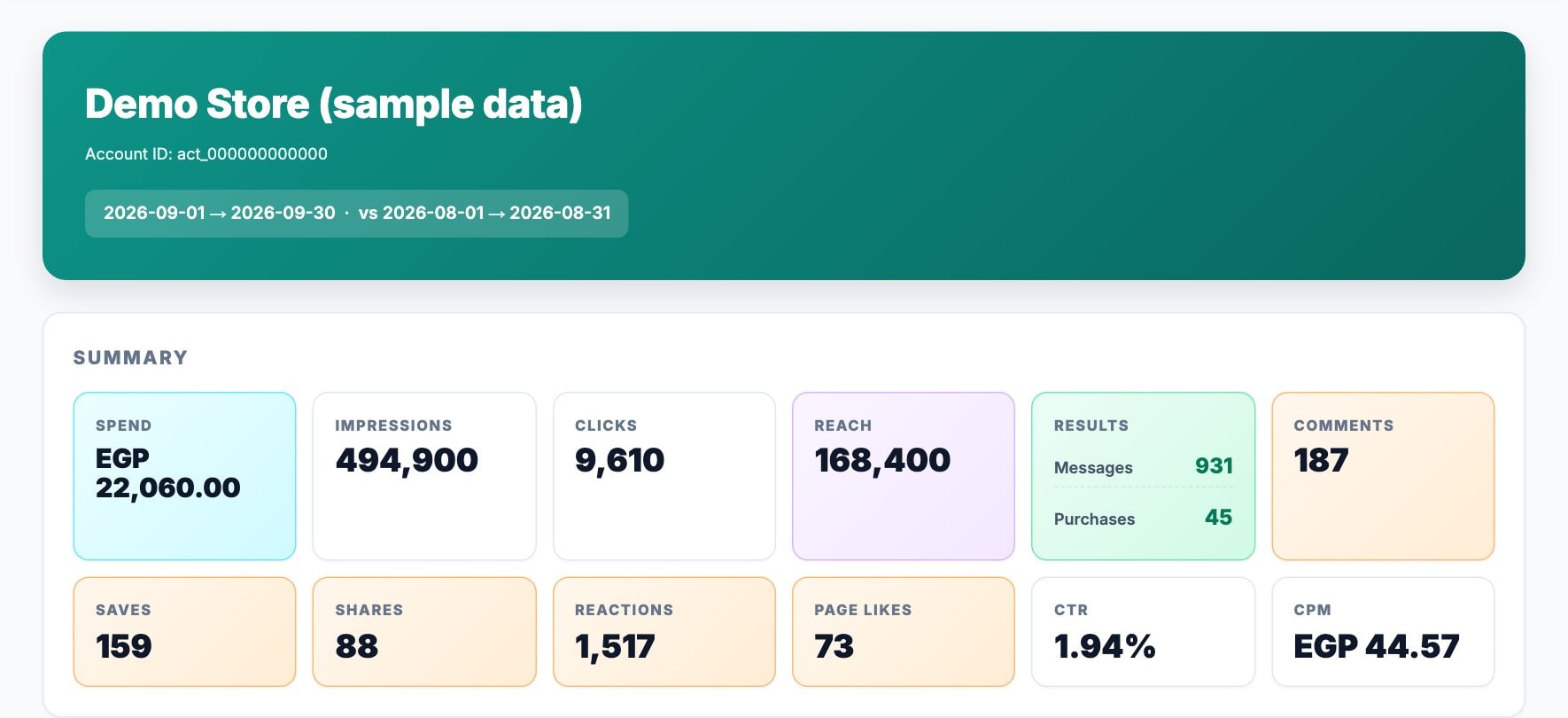The height and width of the screenshot is (718, 1568).
Task: Click the Comments 187 card
Action: [1383, 476]
